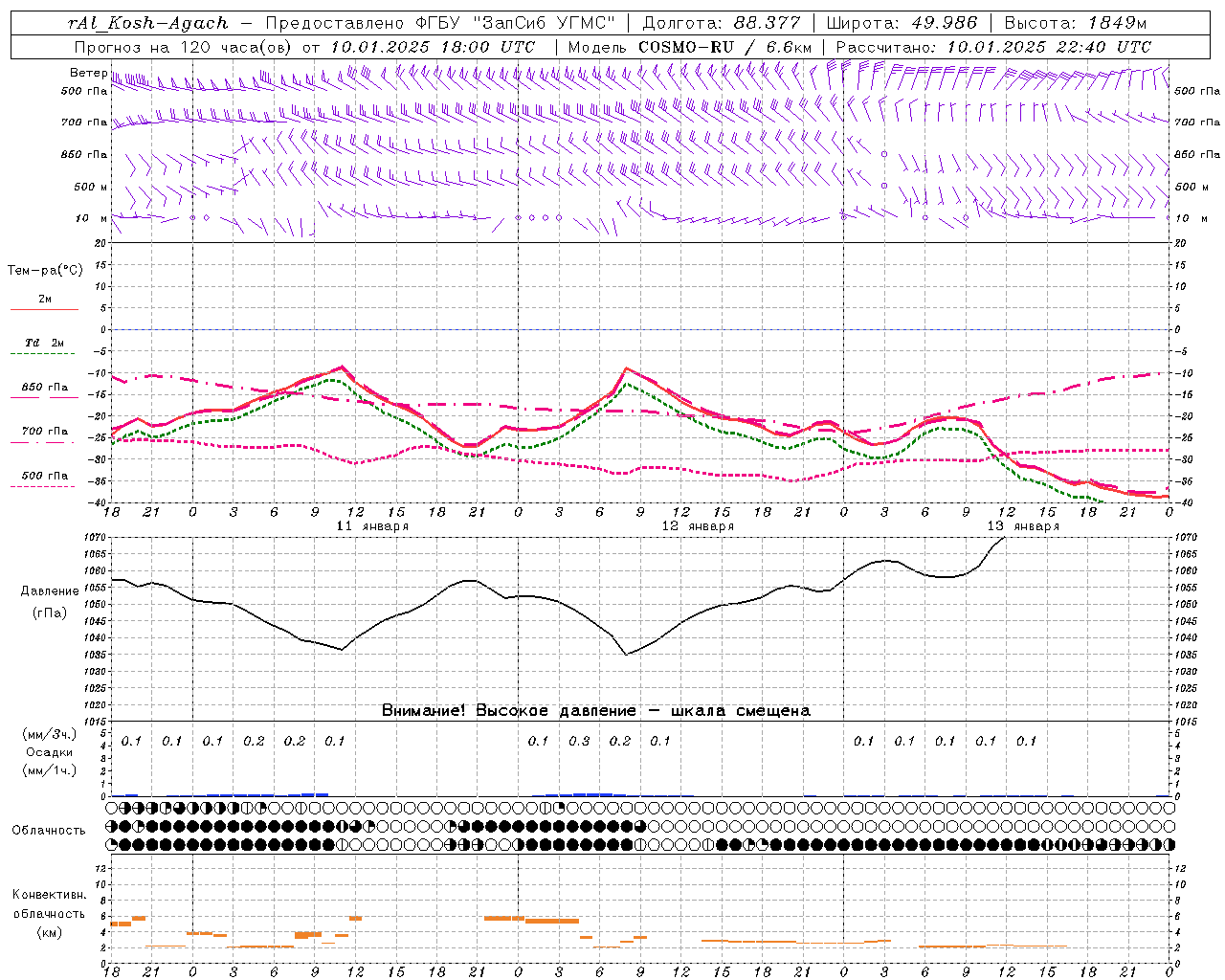1225x980 pixels.
Task: Select the Td 2м dew point legend entry
Action: [x=44, y=343]
